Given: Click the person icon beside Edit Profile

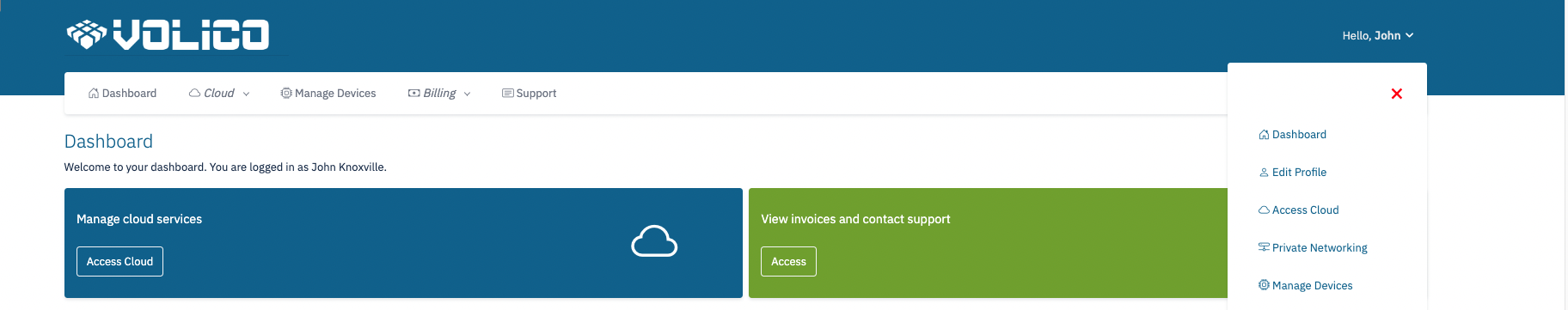Looking at the screenshot, I should click(1264, 173).
